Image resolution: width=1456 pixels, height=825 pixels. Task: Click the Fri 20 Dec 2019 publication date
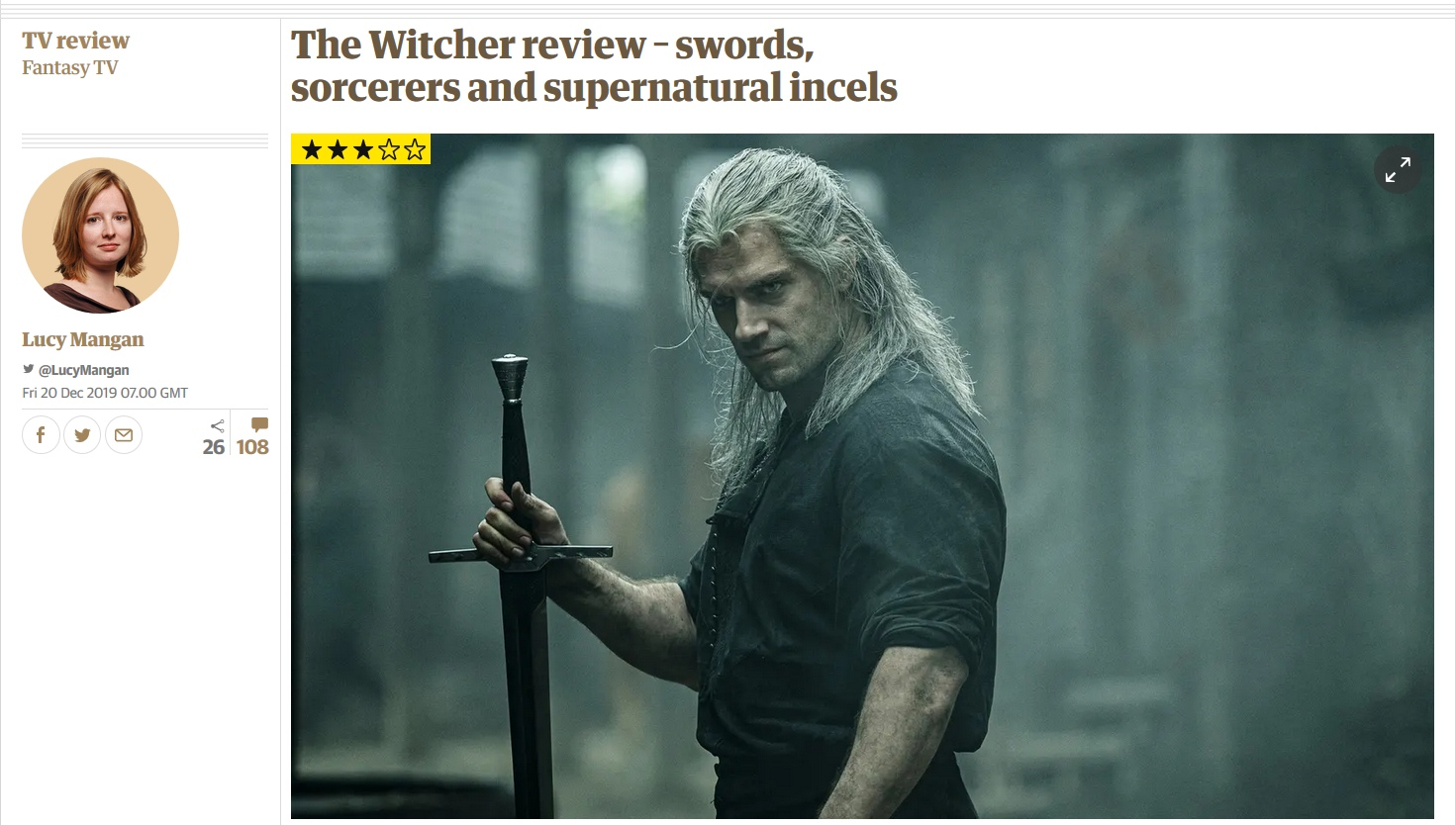click(x=105, y=393)
